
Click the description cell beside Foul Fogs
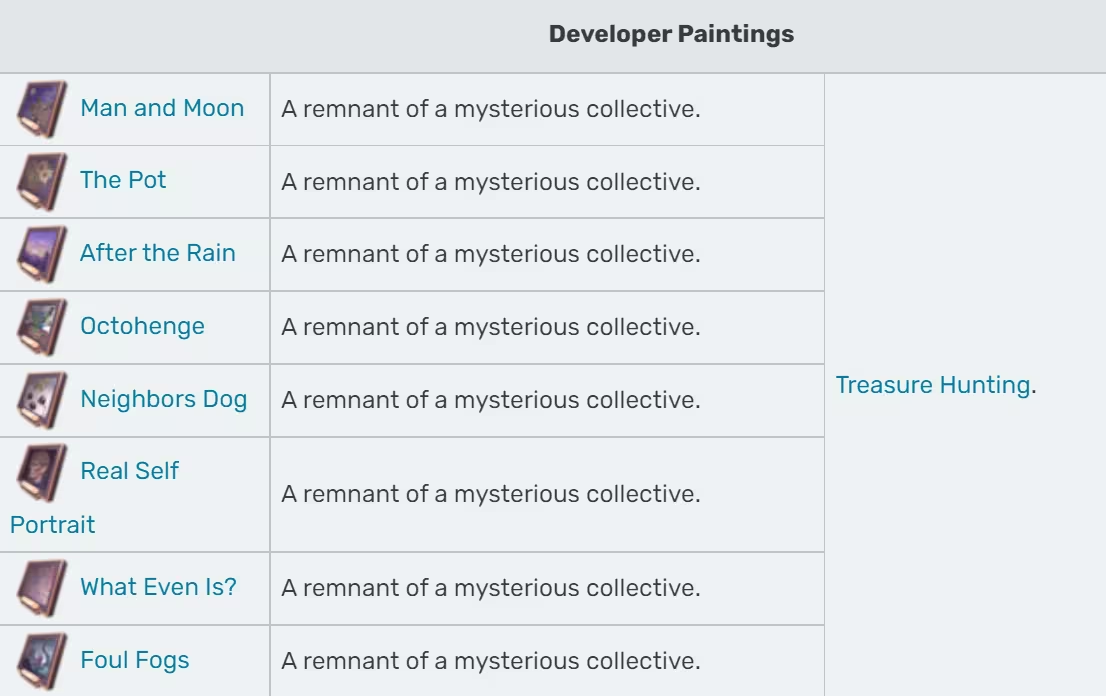pyautogui.click(x=547, y=661)
